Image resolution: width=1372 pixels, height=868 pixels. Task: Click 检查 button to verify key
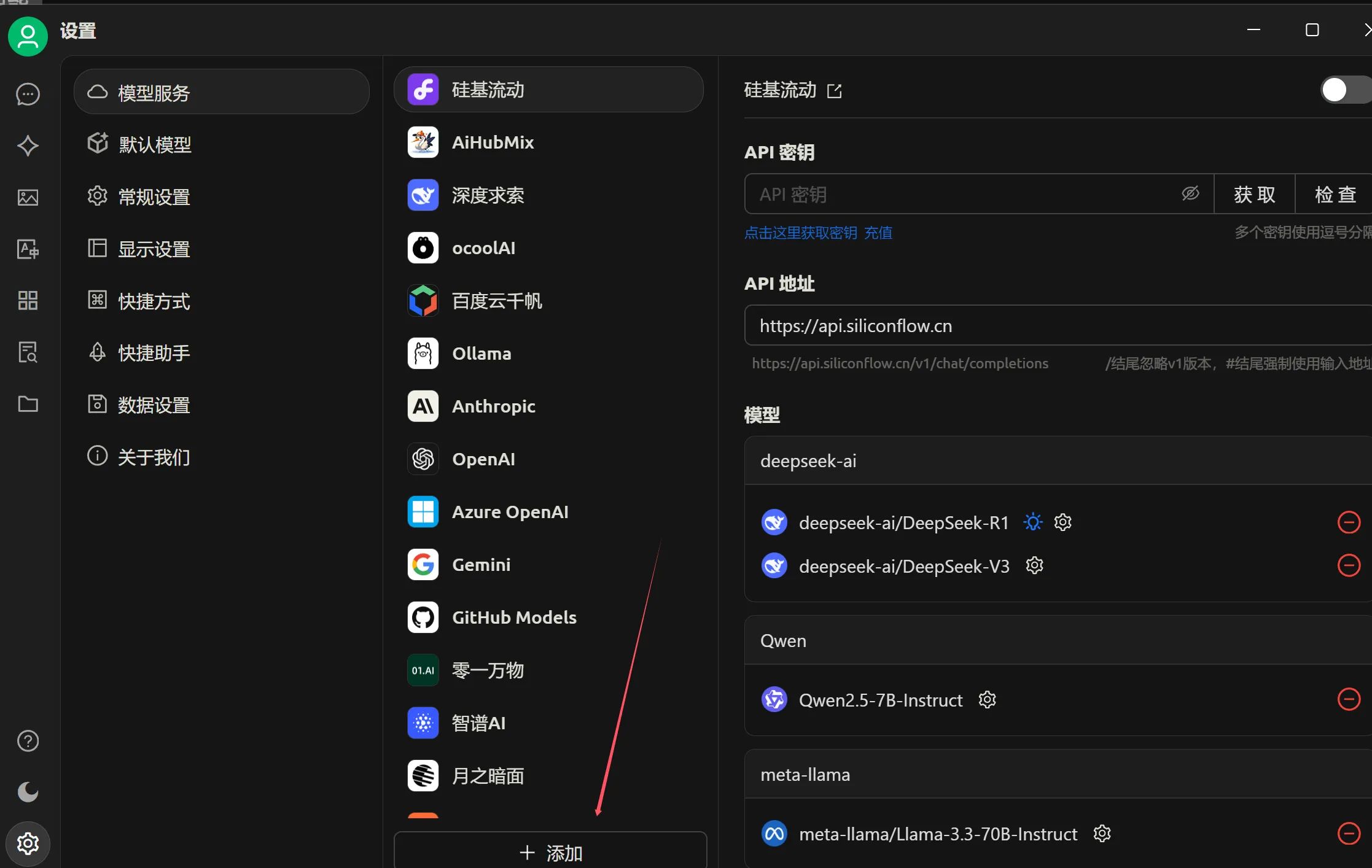[x=1334, y=194]
